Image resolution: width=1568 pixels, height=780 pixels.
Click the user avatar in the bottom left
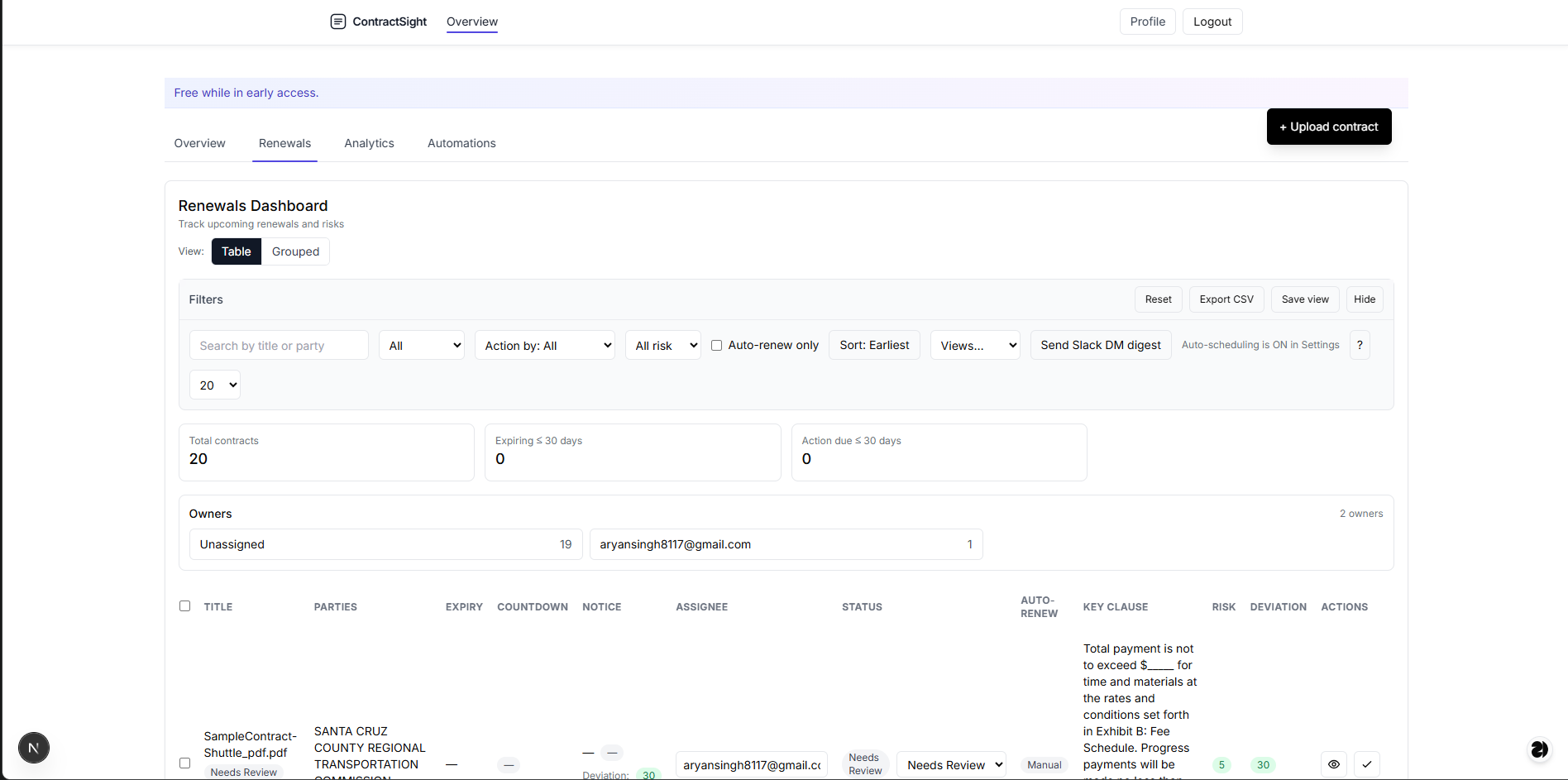coord(33,748)
